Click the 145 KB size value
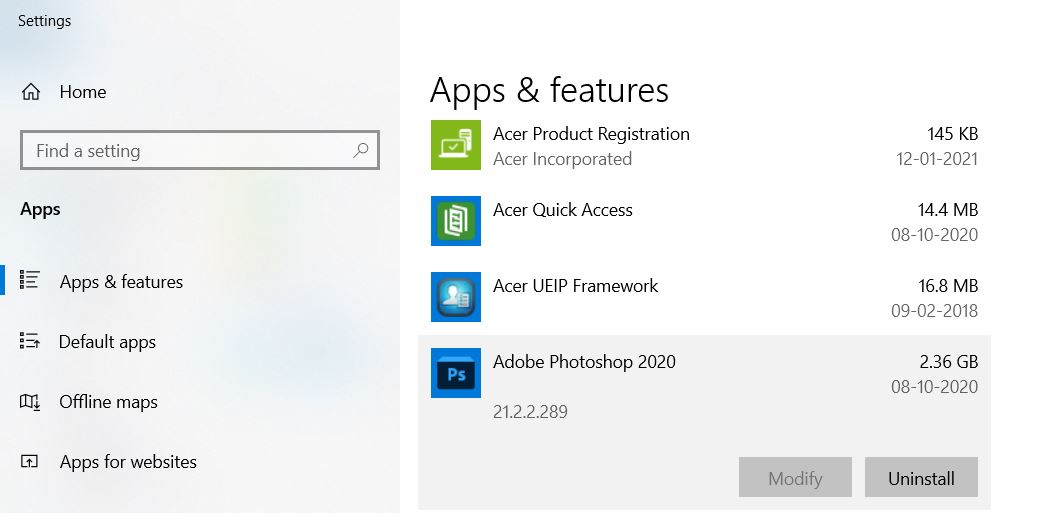The height and width of the screenshot is (513, 1042). tap(952, 134)
